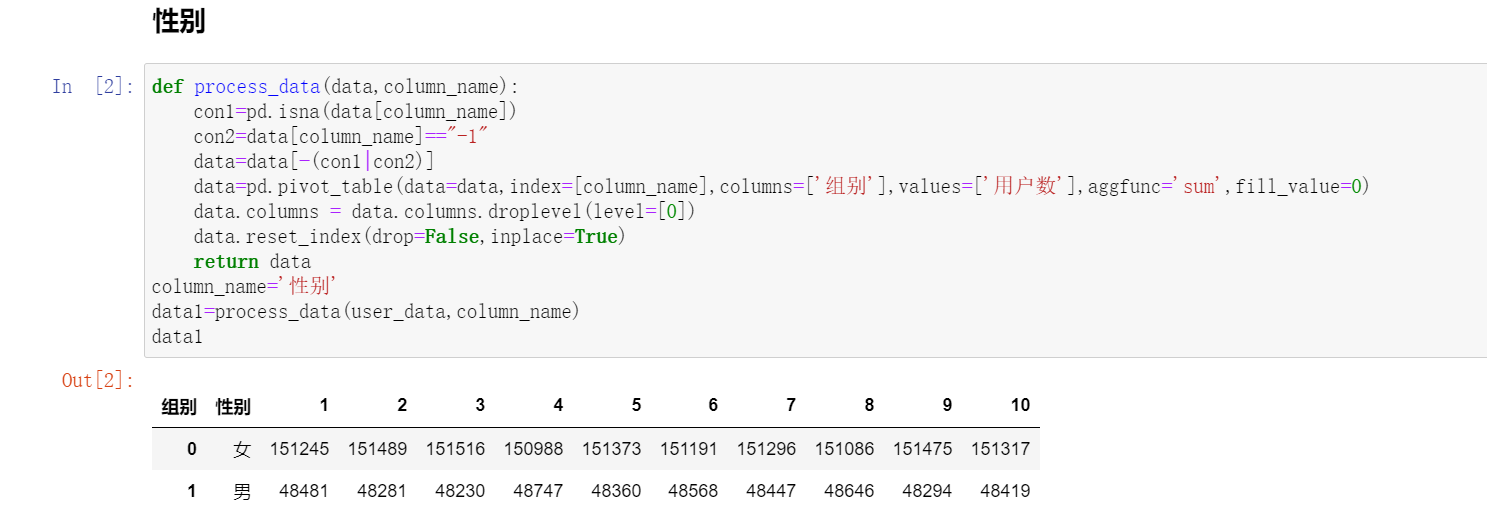Image resolution: width=1487 pixels, height=523 pixels.
Task: Click the 性别 heading above the cell
Action: point(179,22)
